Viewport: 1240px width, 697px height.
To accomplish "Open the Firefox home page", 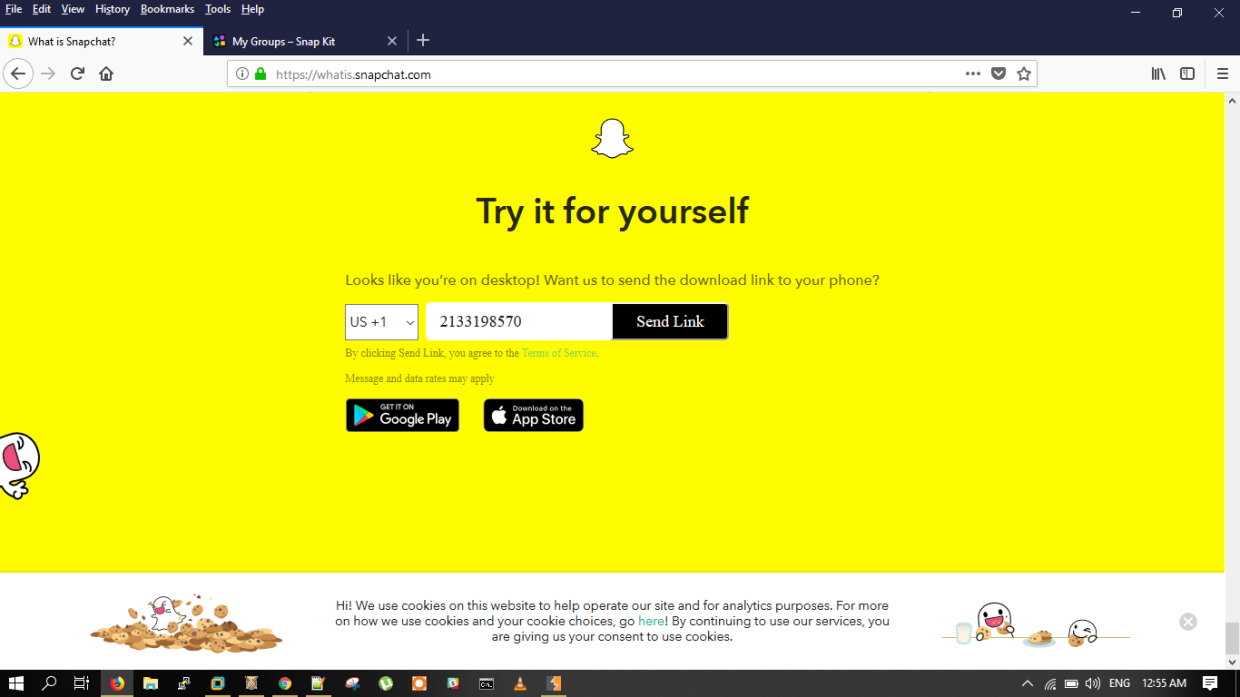I will click(x=106, y=74).
